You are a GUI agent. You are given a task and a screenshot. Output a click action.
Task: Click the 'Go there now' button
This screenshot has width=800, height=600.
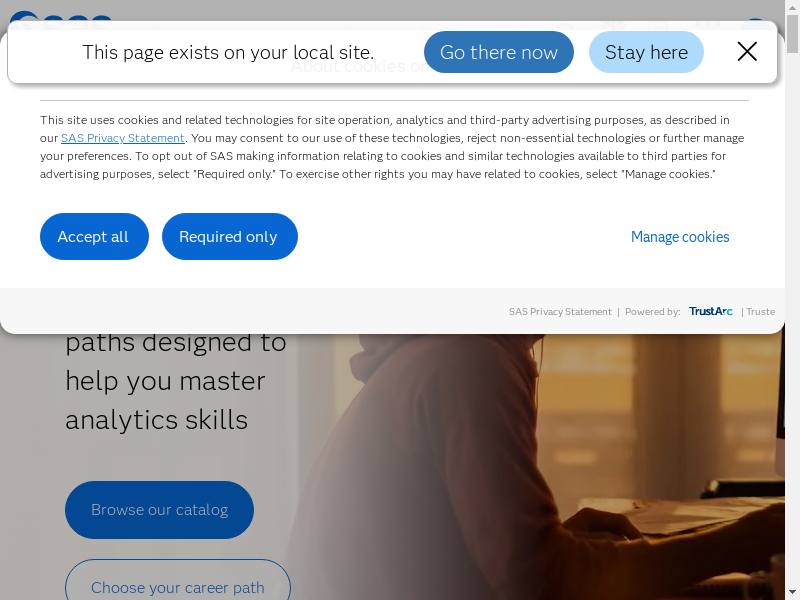coord(499,52)
